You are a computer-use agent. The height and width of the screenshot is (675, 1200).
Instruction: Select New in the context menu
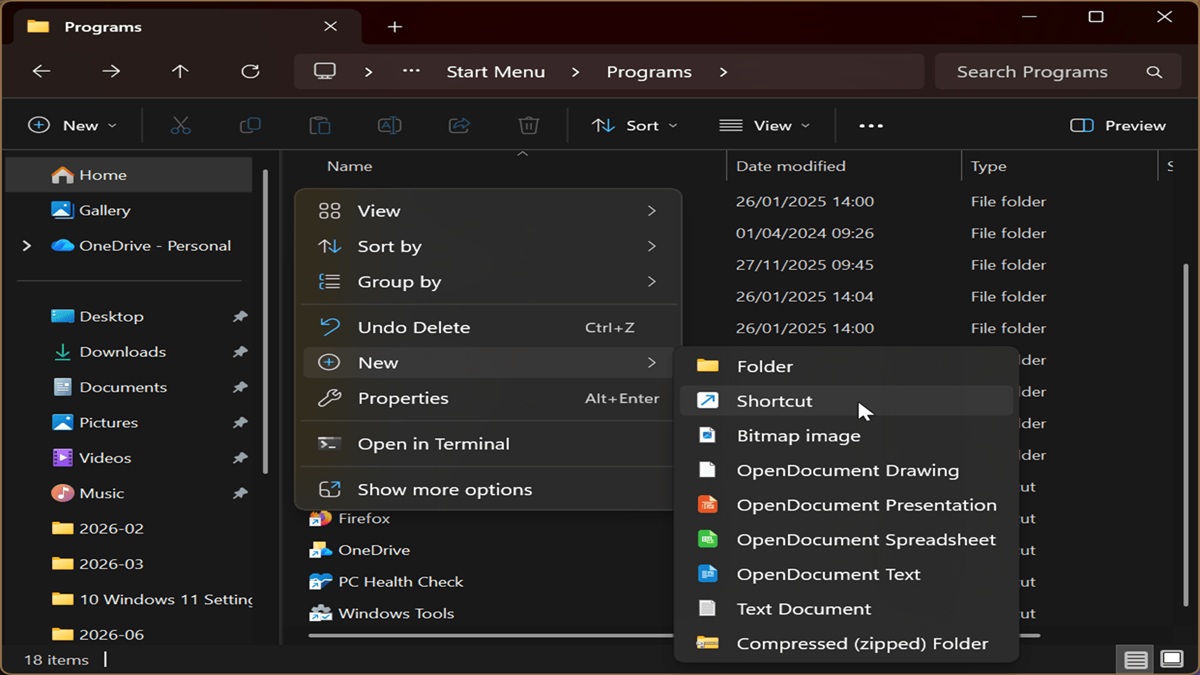tap(489, 363)
